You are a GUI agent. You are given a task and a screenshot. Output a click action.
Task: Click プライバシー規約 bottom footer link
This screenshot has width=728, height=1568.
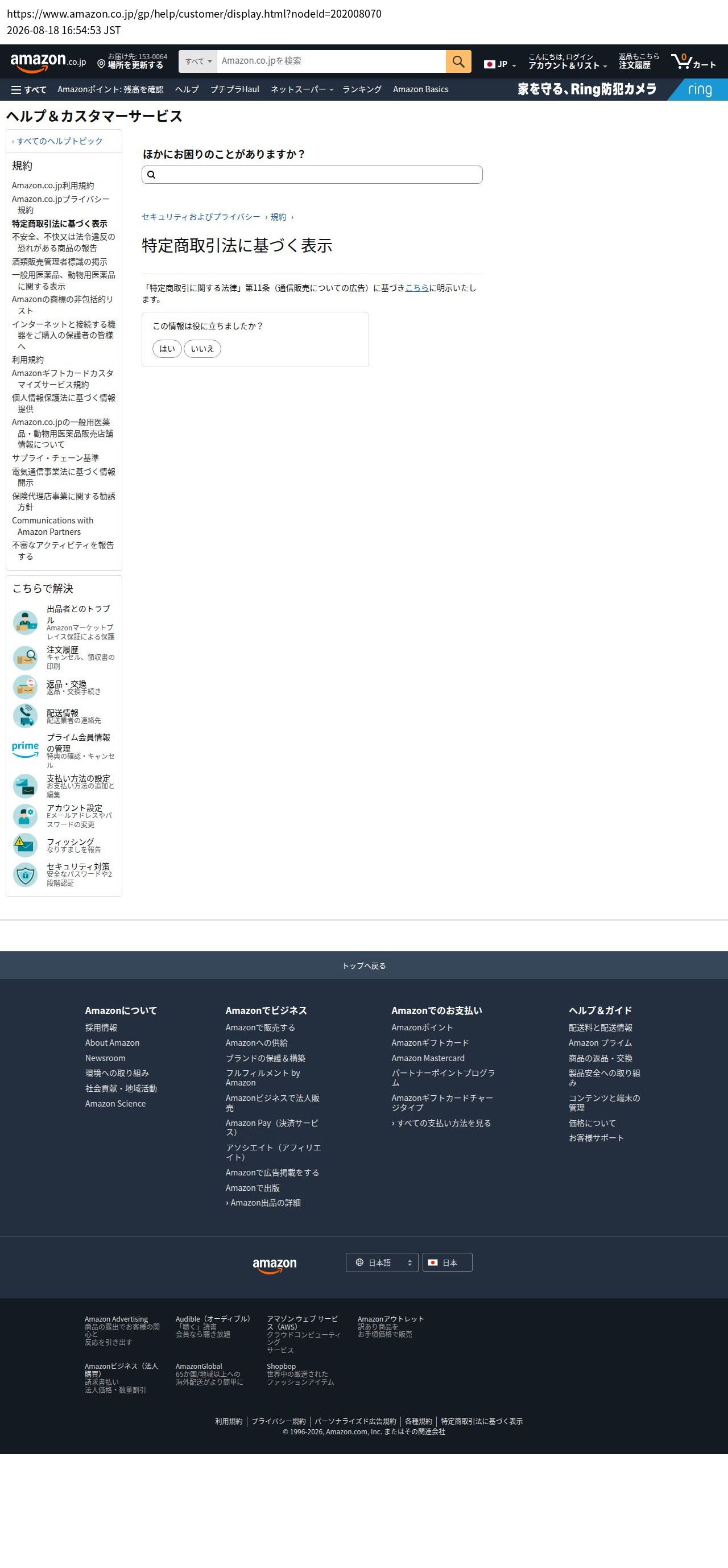[279, 1421]
